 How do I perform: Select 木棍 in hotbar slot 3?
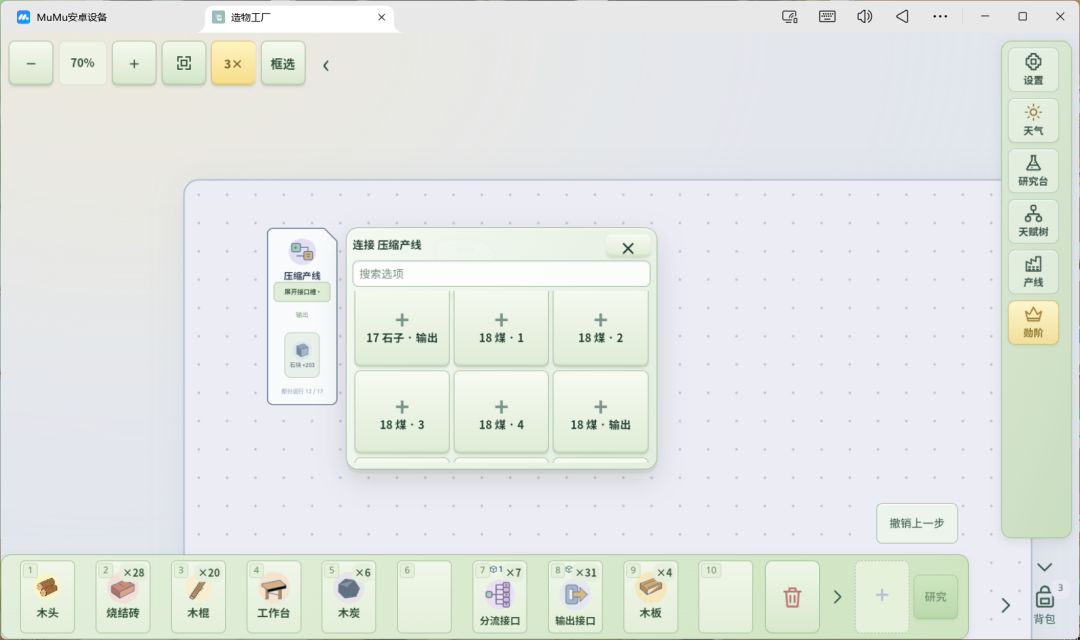pyautogui.click(x=198, y=597)
